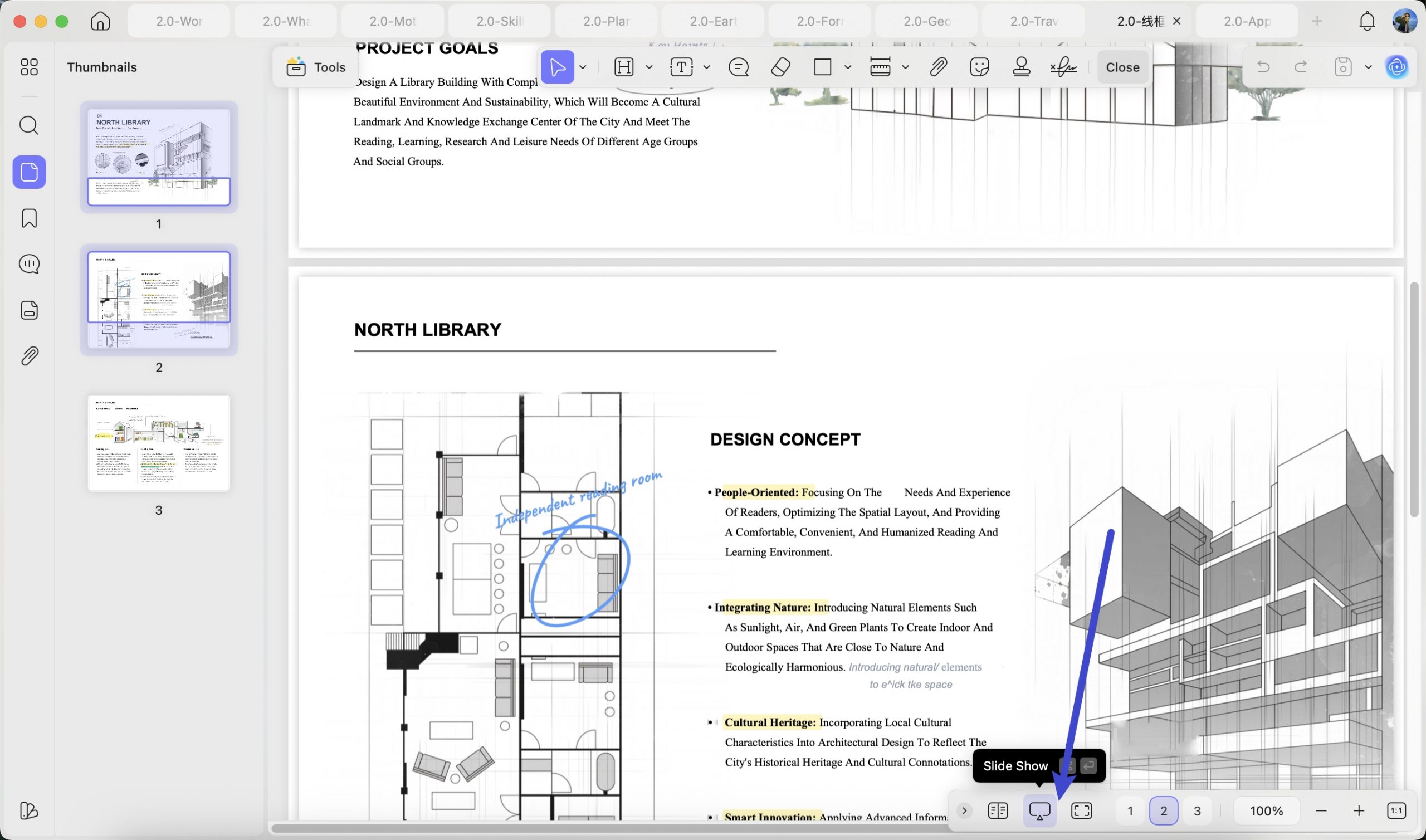
Task: Expand the rectangle shape dropdown arrow
Action: (x=848, y=67)
